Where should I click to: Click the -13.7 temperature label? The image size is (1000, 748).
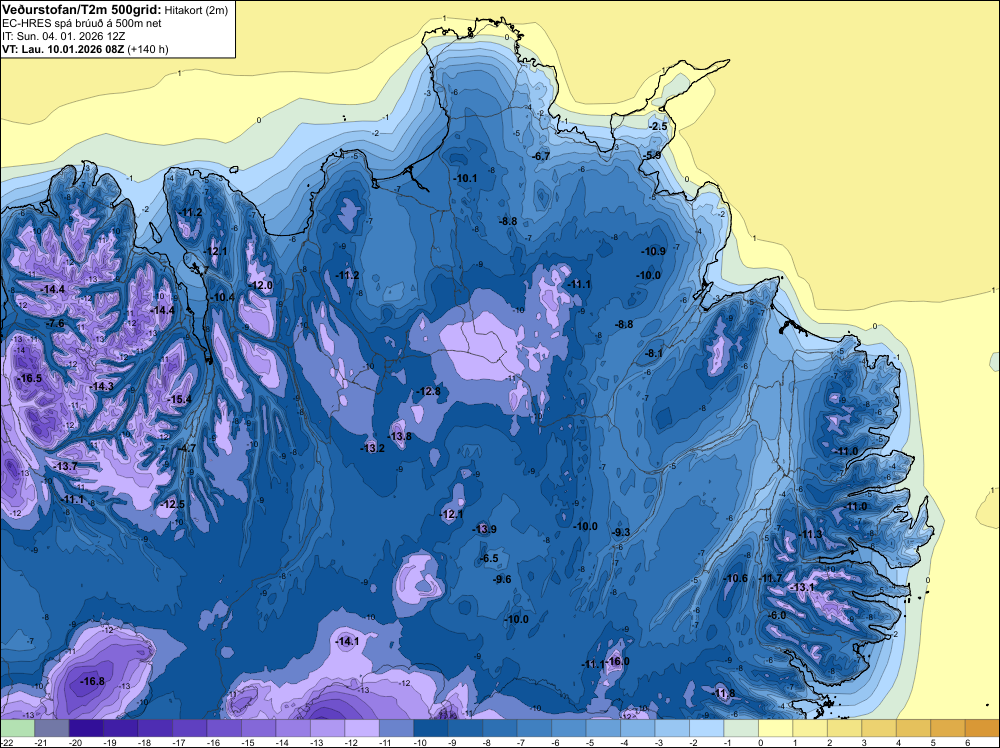(65, 467)
